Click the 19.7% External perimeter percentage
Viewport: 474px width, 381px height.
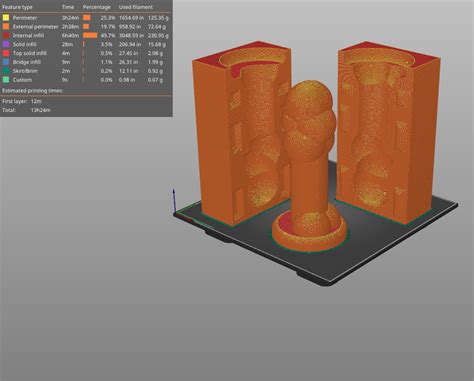coord(108,27)
